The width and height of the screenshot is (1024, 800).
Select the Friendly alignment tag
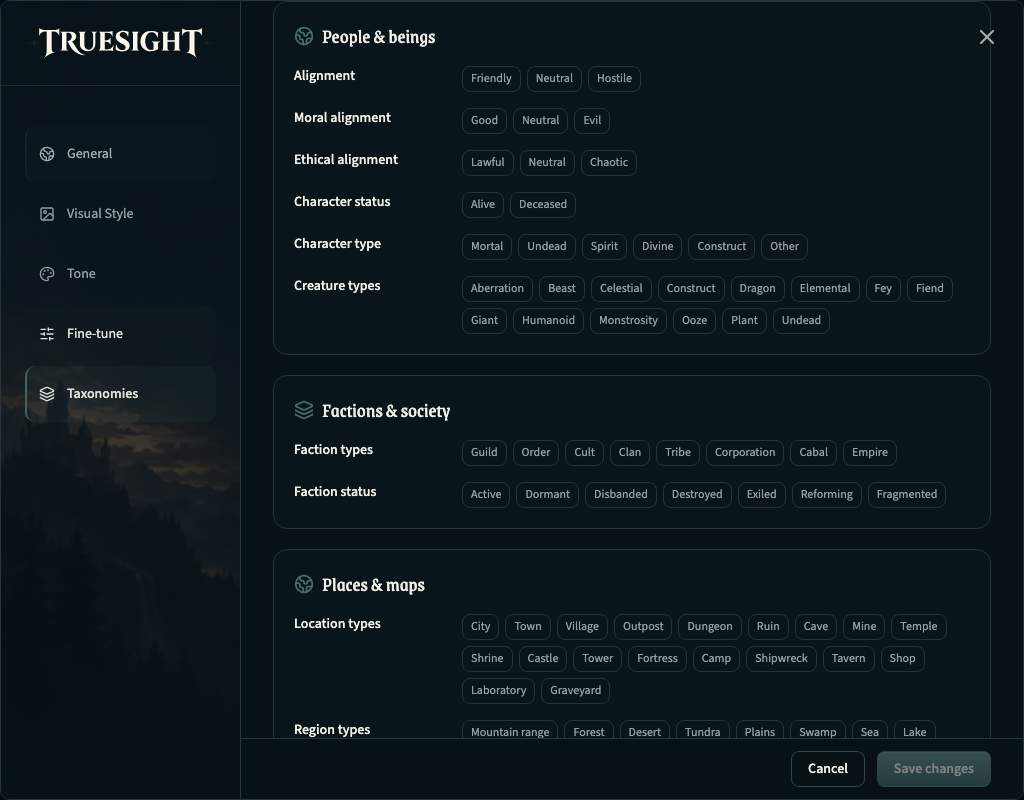click(x=491, y=78)
